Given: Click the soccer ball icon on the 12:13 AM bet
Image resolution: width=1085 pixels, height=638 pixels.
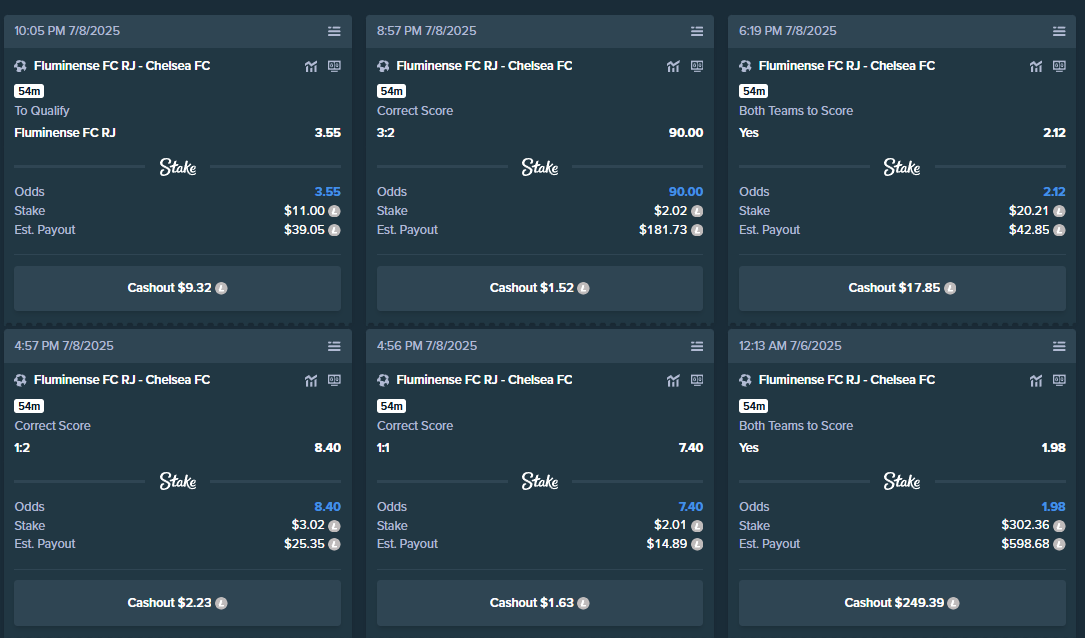Looking at the screenshot, I should pos(745,381).
